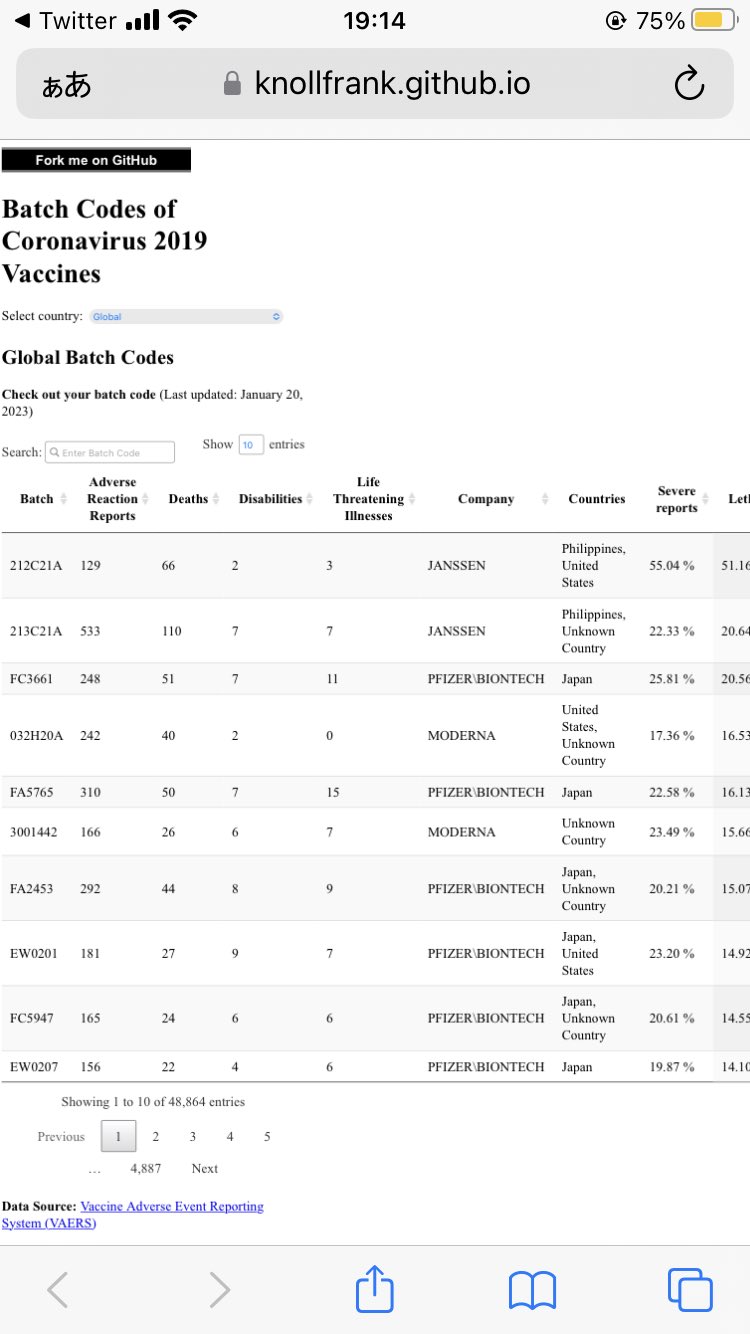The image size is (750, 1334).
Task: Select batch code 213C21A
Action: pos(36,631)
